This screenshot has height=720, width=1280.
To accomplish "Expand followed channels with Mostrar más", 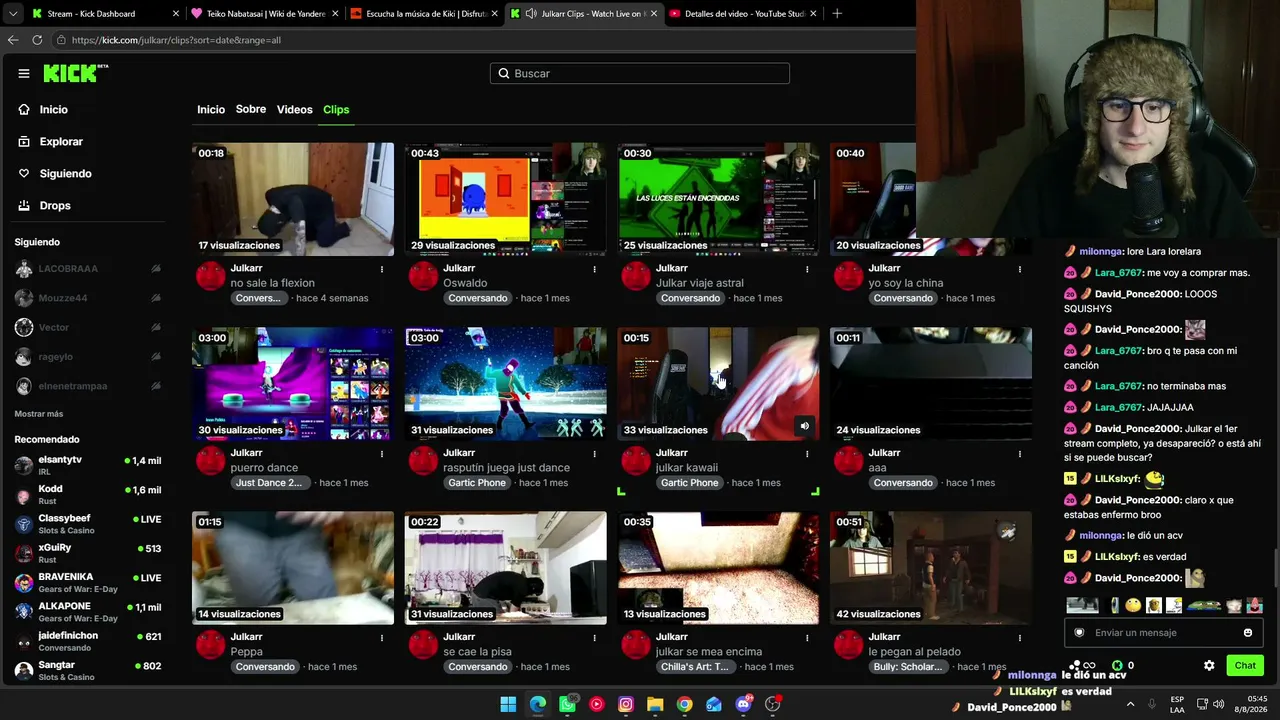I will coord(39,414).
